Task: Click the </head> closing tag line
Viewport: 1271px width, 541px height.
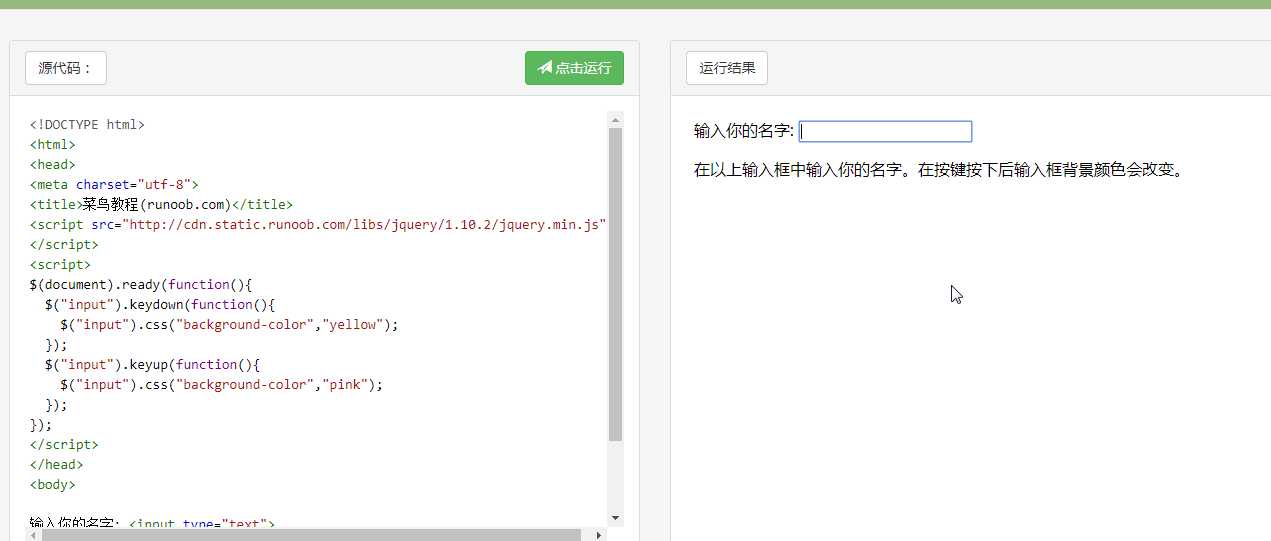Action: click(x=56, y=465)
